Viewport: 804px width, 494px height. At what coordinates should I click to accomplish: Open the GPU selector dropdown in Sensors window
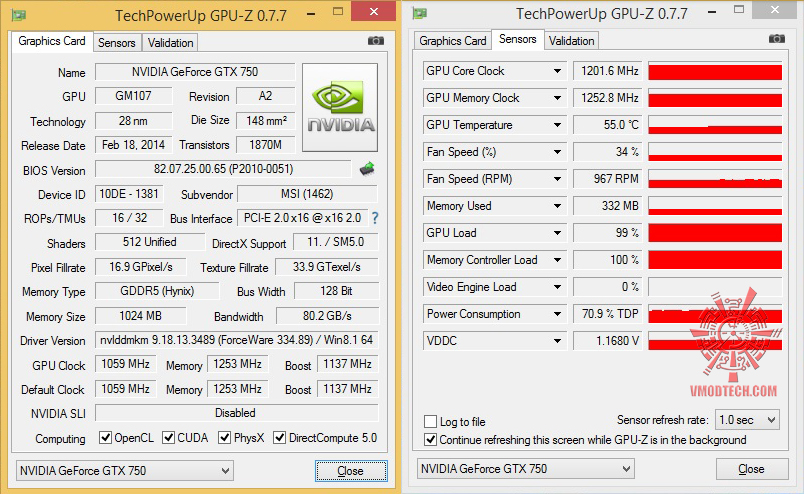627,469
